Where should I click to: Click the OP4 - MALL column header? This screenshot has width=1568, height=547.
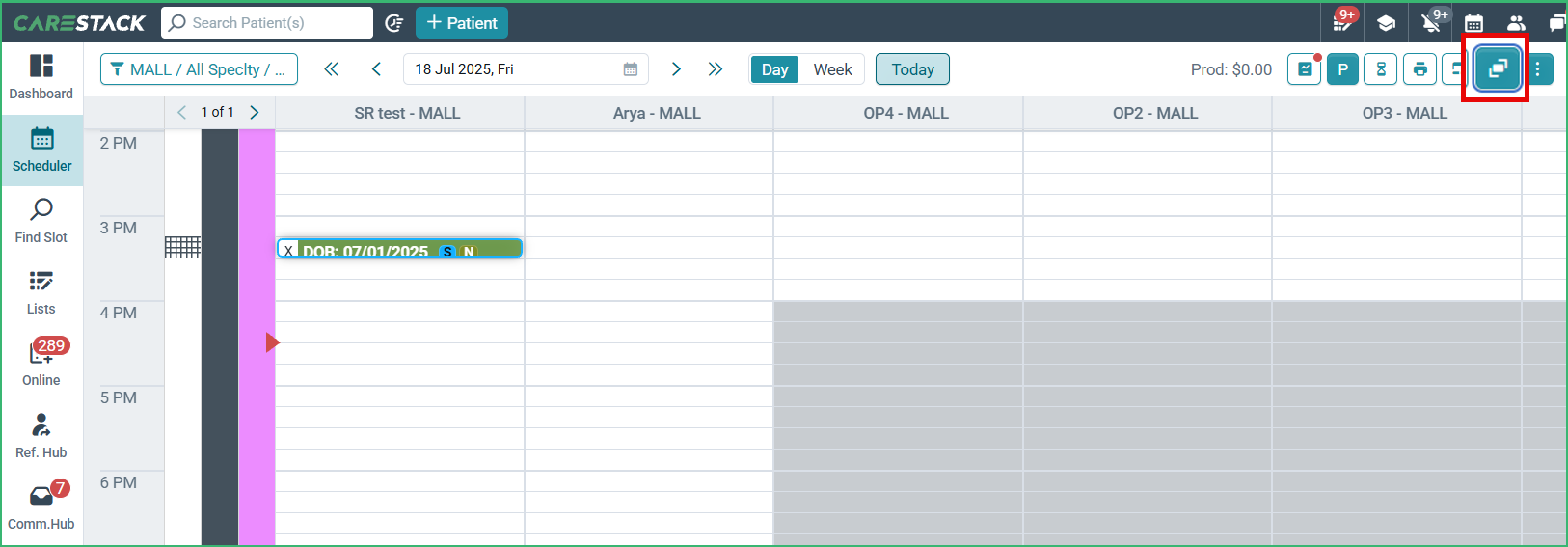(x=906, y=113)
